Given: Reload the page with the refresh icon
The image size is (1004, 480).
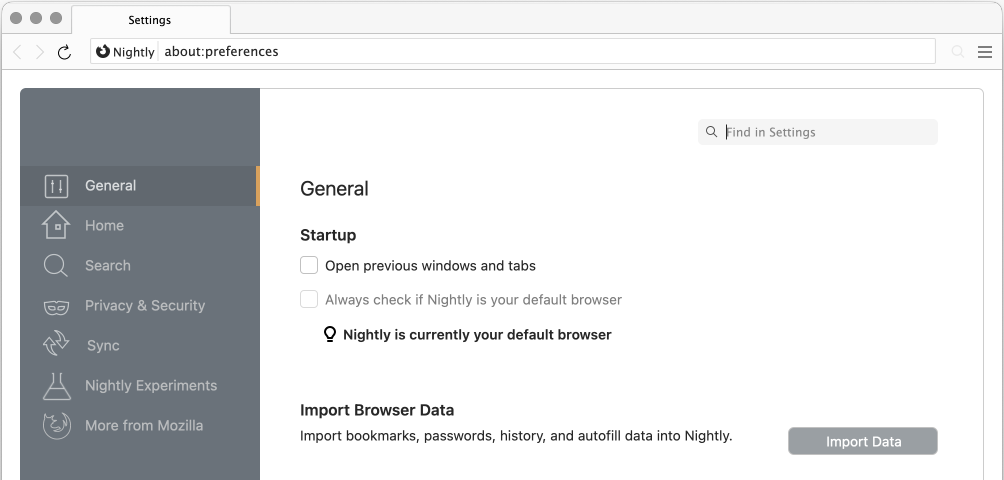Looking at the screenshot, I should (65, 52).
